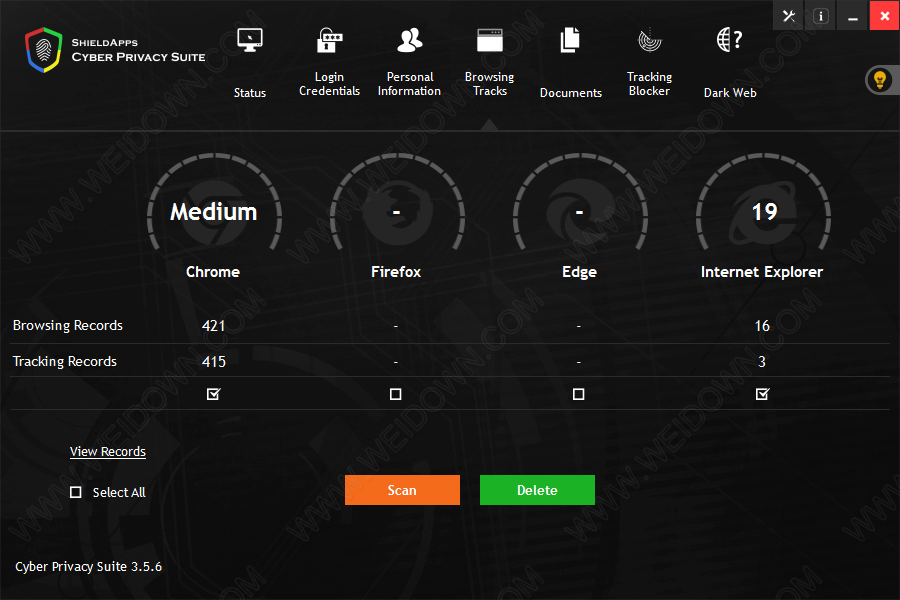Image resolution: width=900 pixels, height=600 pixels.
Task: Close the Cyber Privacy Suite window
Action: coord(885,16)
